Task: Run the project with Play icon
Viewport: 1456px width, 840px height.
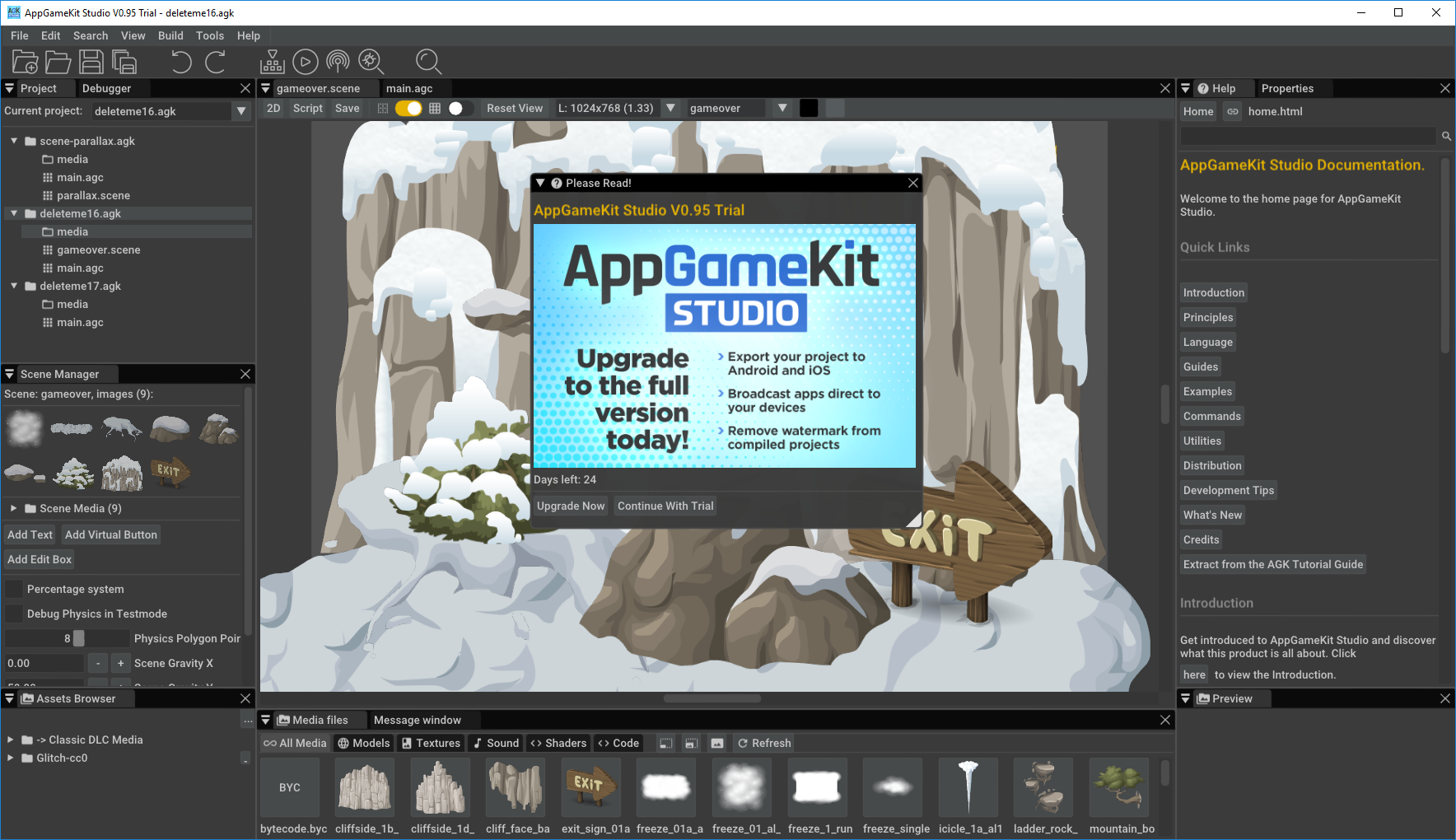Action: coord(305,62)
